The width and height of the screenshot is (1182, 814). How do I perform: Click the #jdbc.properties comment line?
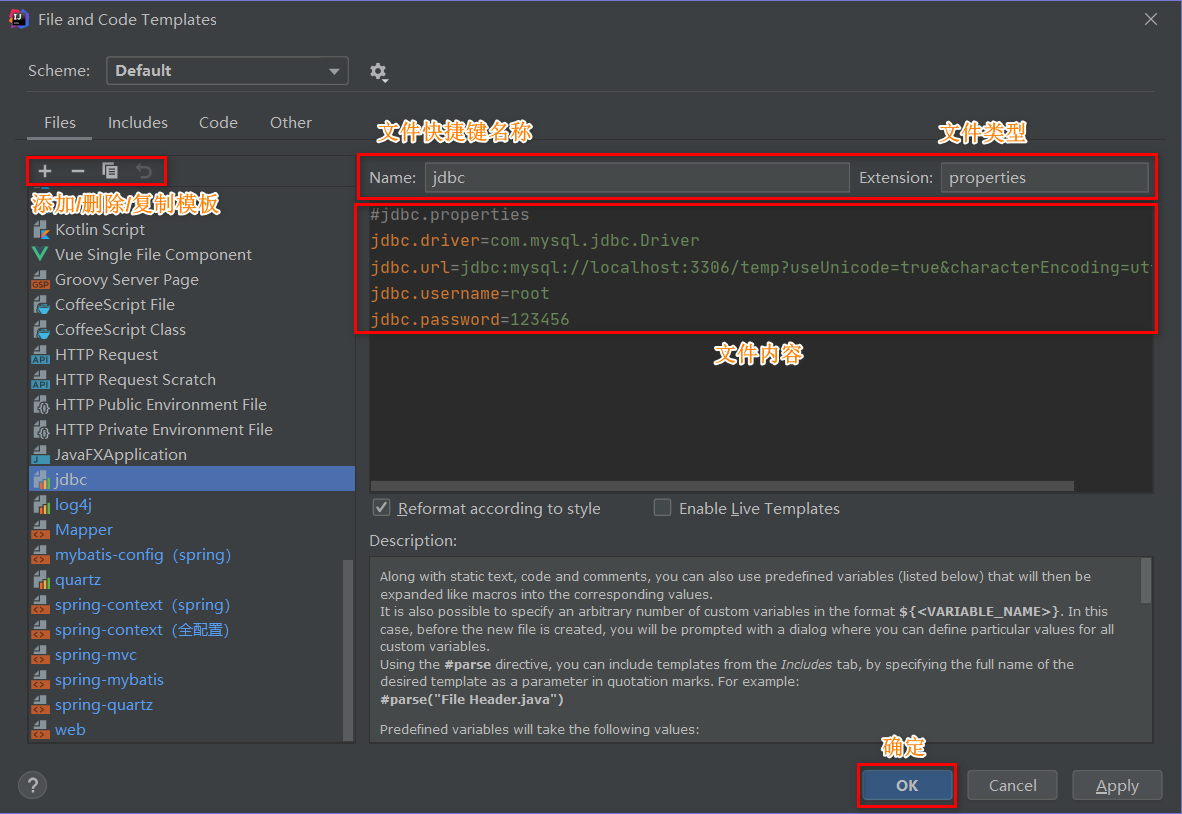[x=450, y=215]
